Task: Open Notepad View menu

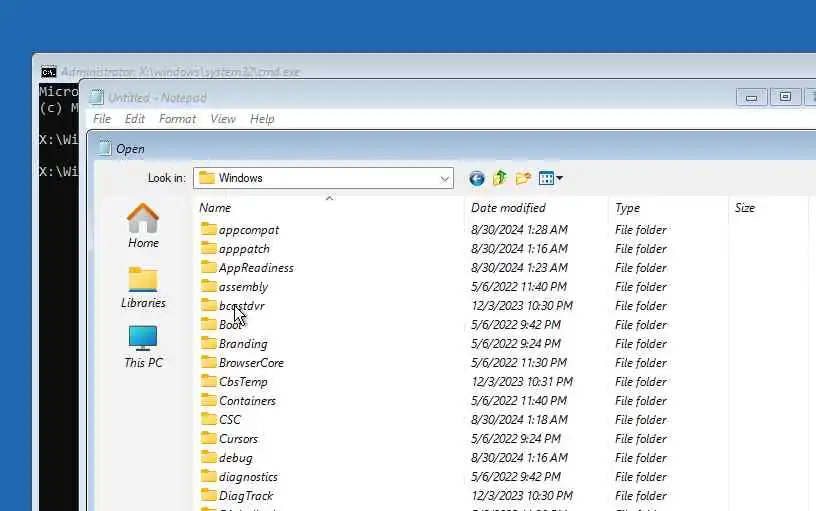Action: point(223,119)
